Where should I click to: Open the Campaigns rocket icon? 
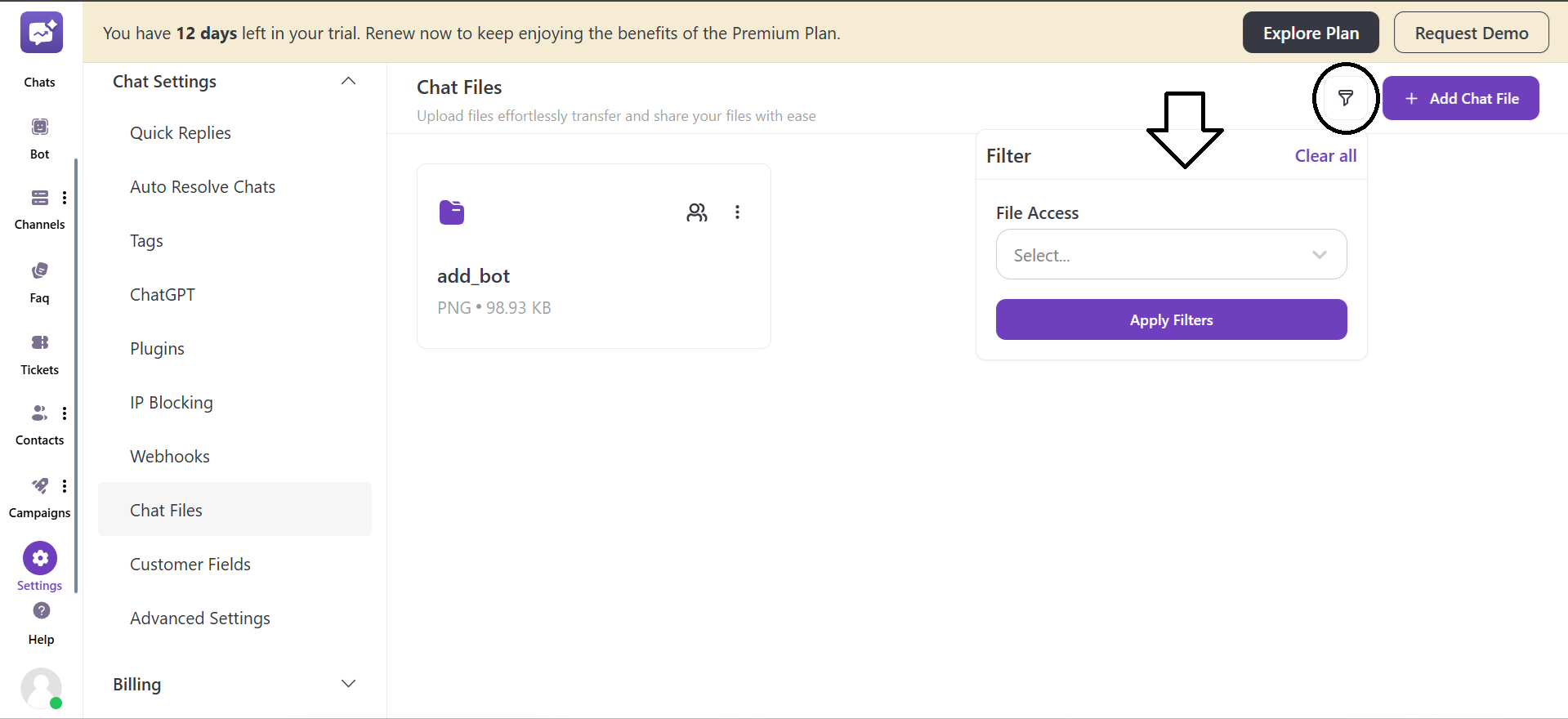(39, 486)
